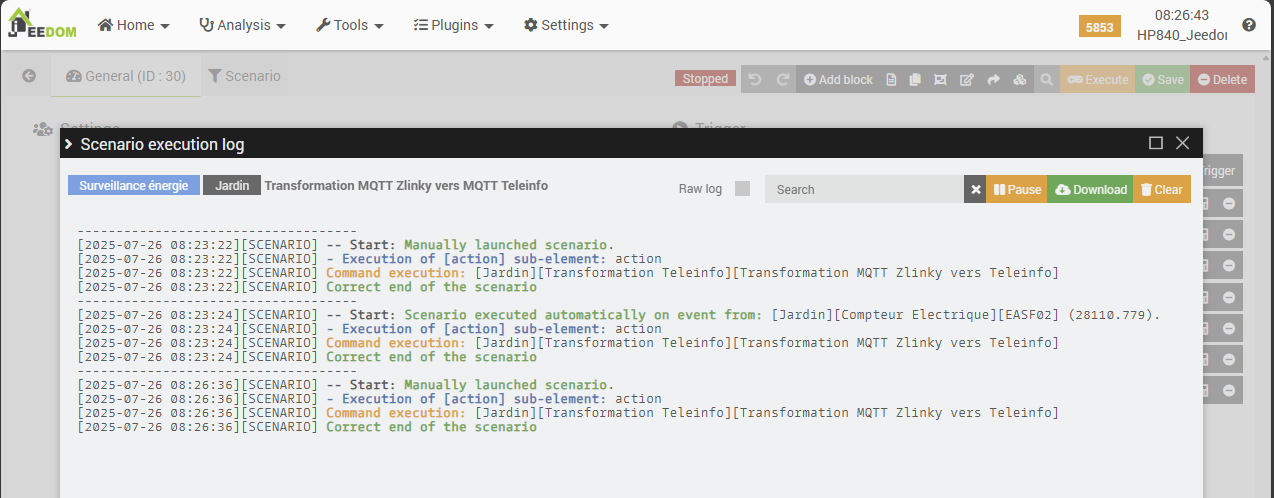Switch to the Scenario tab
Image resolution: width=1274 pixels, height=498 pixels.
pos(244,76)
